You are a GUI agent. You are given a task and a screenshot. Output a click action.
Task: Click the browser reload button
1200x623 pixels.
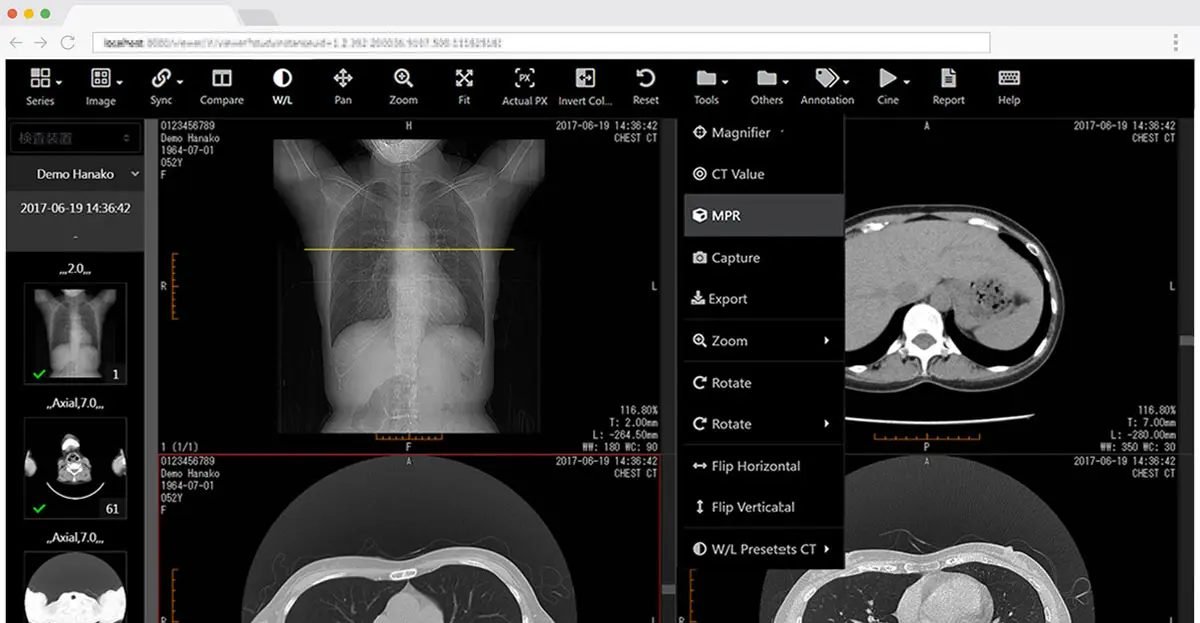[x=68, y=43]
